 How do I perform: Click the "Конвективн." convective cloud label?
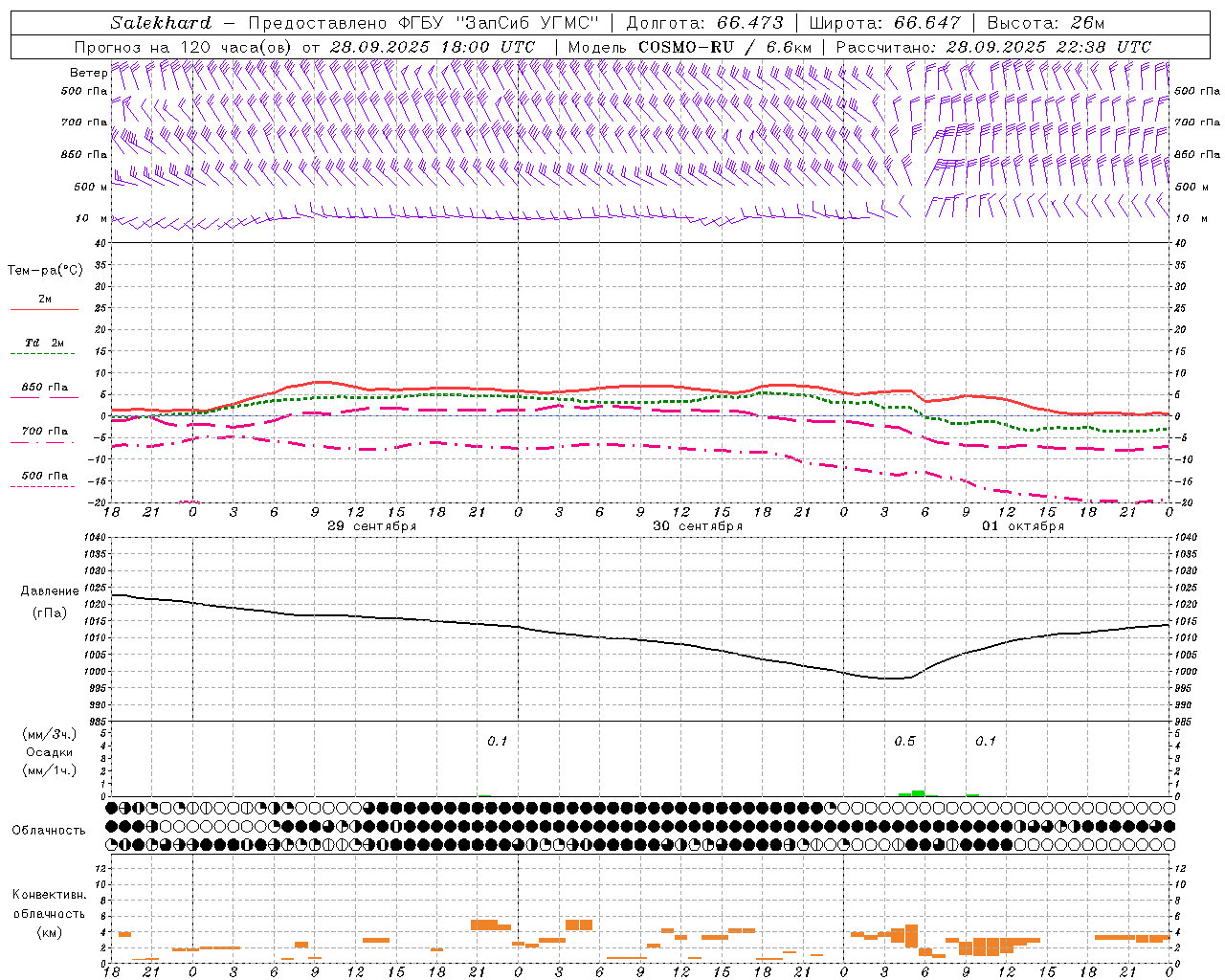49,895
